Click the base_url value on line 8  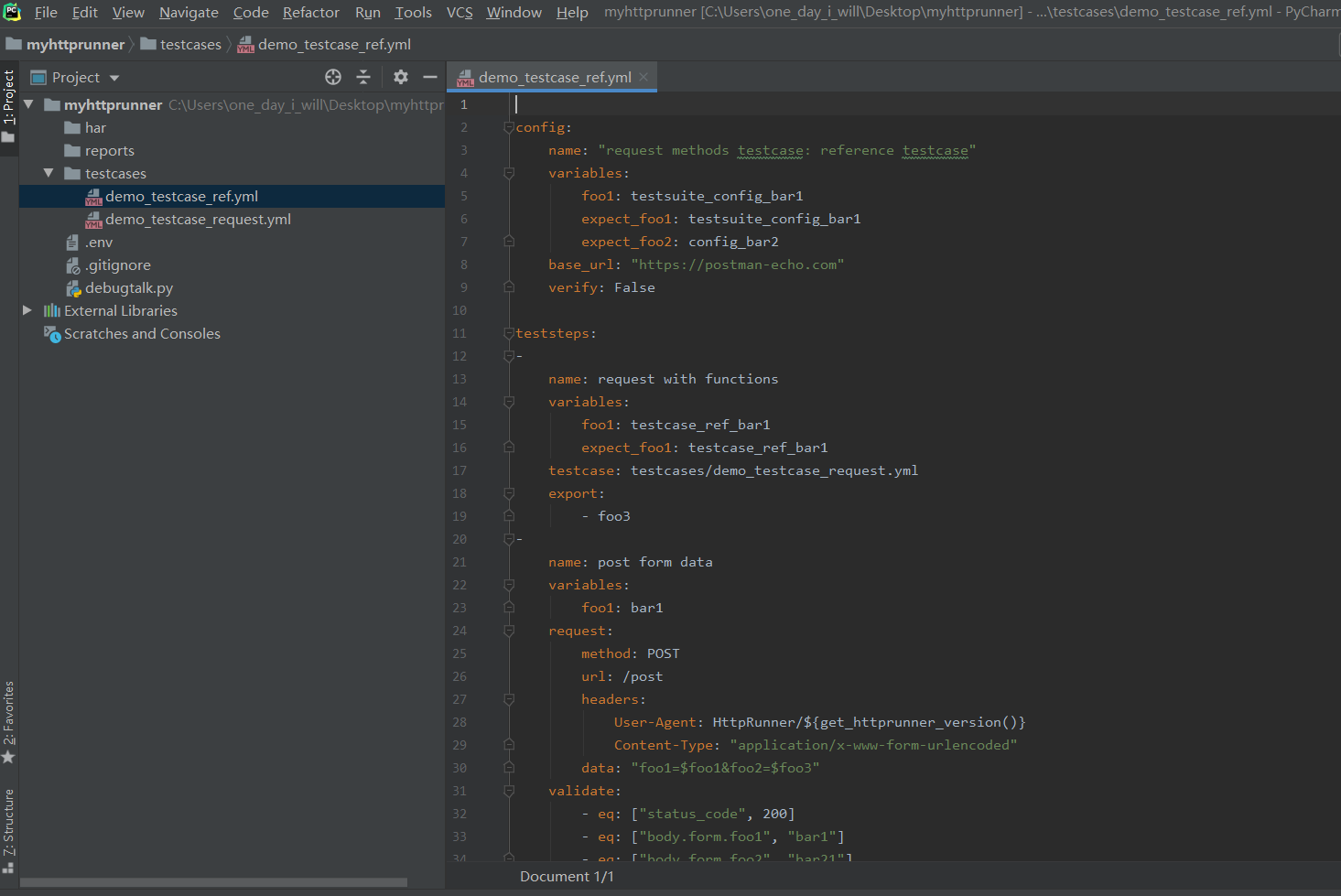coord(738,264)
